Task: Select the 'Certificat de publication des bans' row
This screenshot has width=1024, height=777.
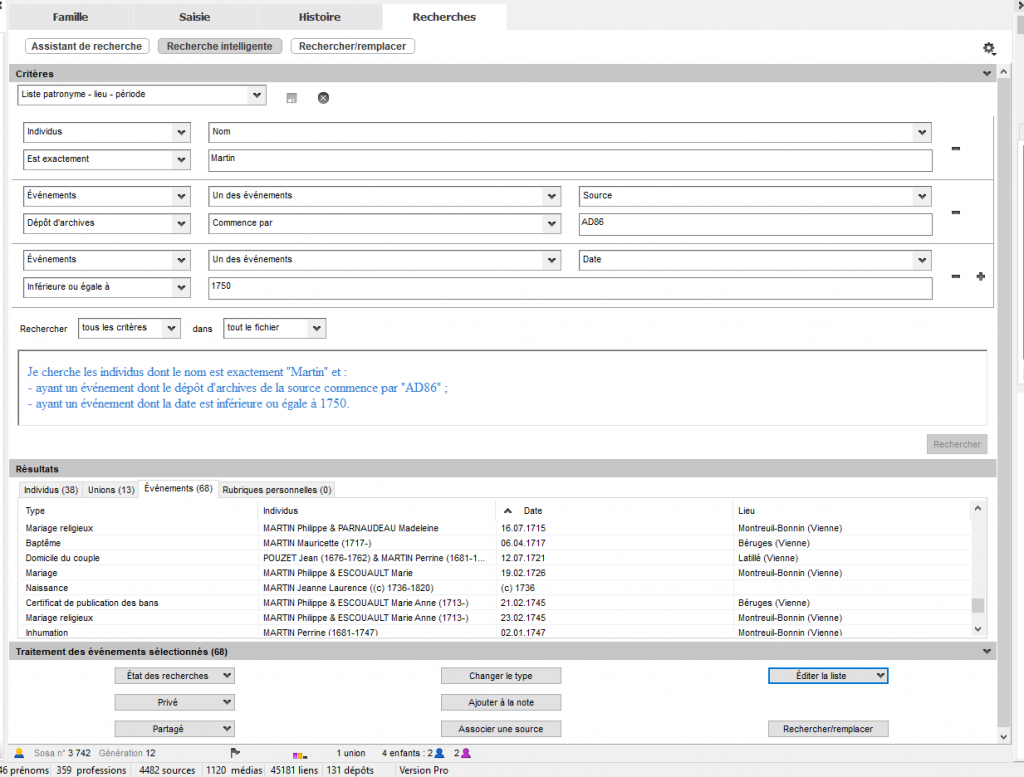Action: (496, 603)
